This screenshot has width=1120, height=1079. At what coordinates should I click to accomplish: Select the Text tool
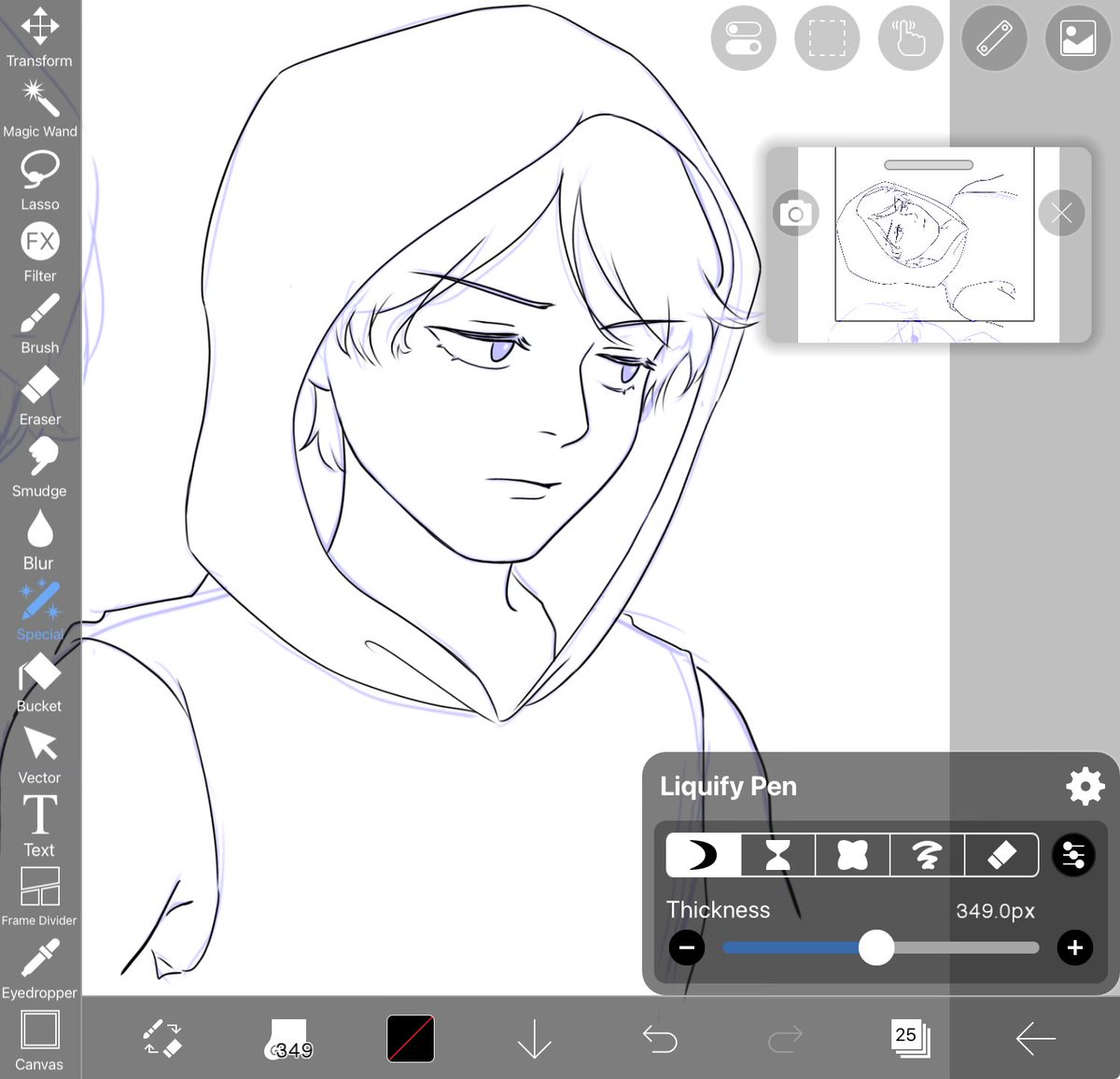pos(39,827)
